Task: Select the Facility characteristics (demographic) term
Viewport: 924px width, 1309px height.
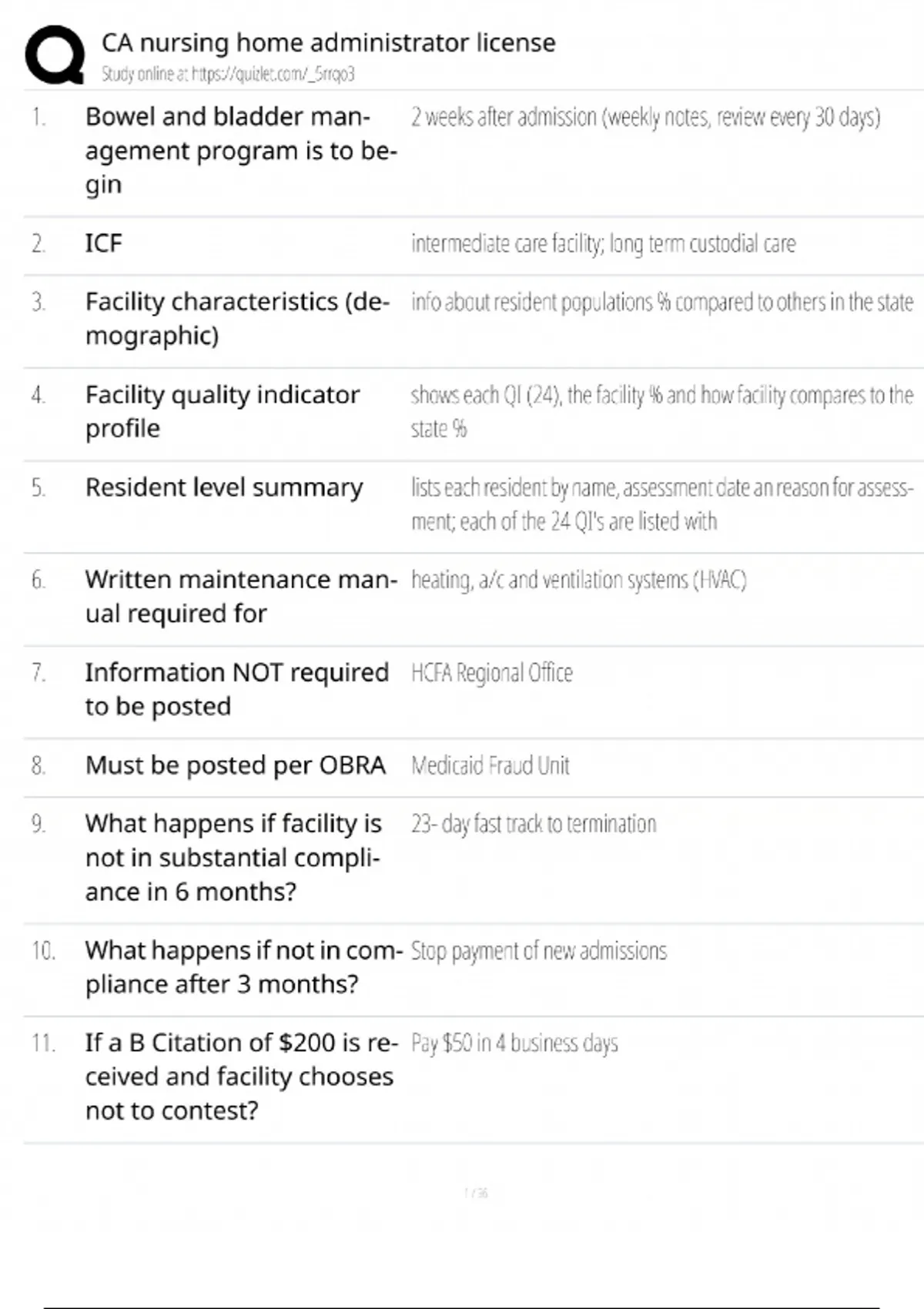Action: (x=237, y=318)
